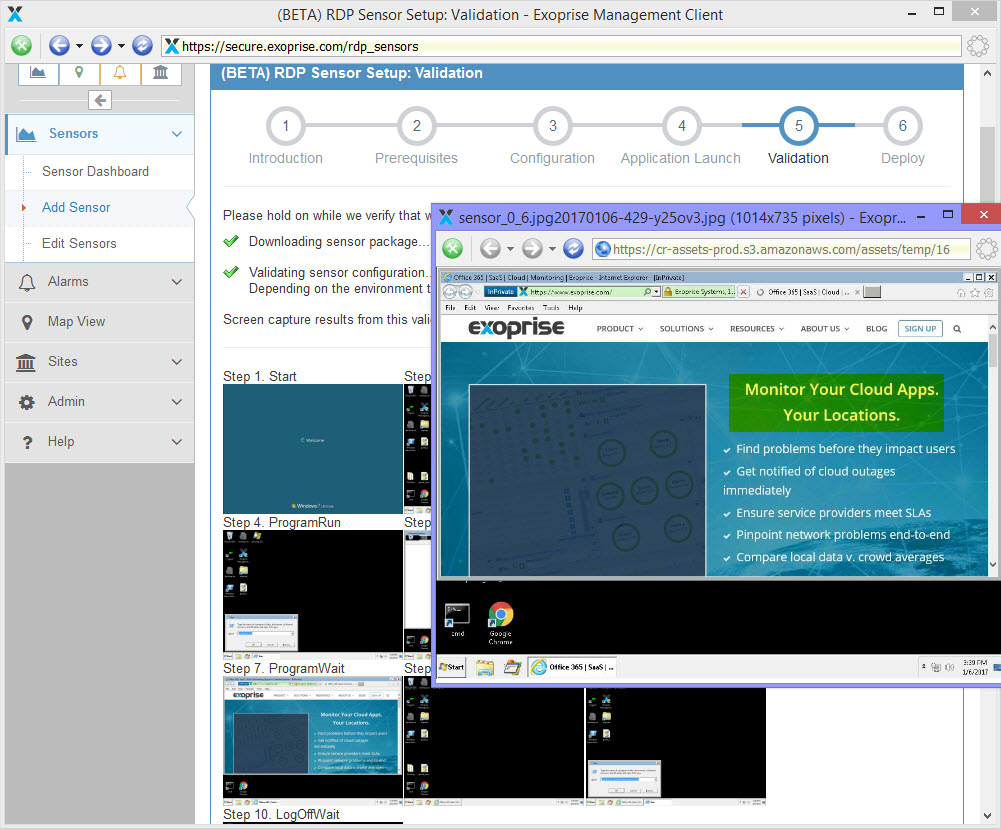Click popup window amazonaws URL field
Viewport: 1001px width, 829px height.
pos(781,249)
